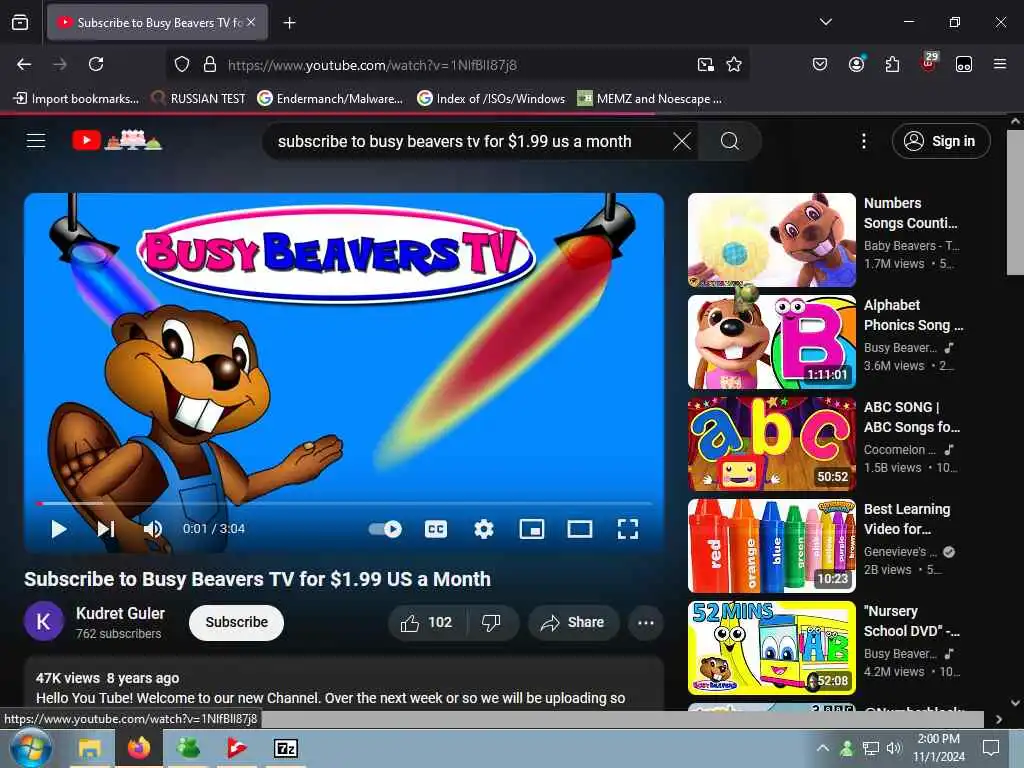Screen dimensions: 1024x768
Task: Open File Explorer from taskbar
Action: [90, 748]
